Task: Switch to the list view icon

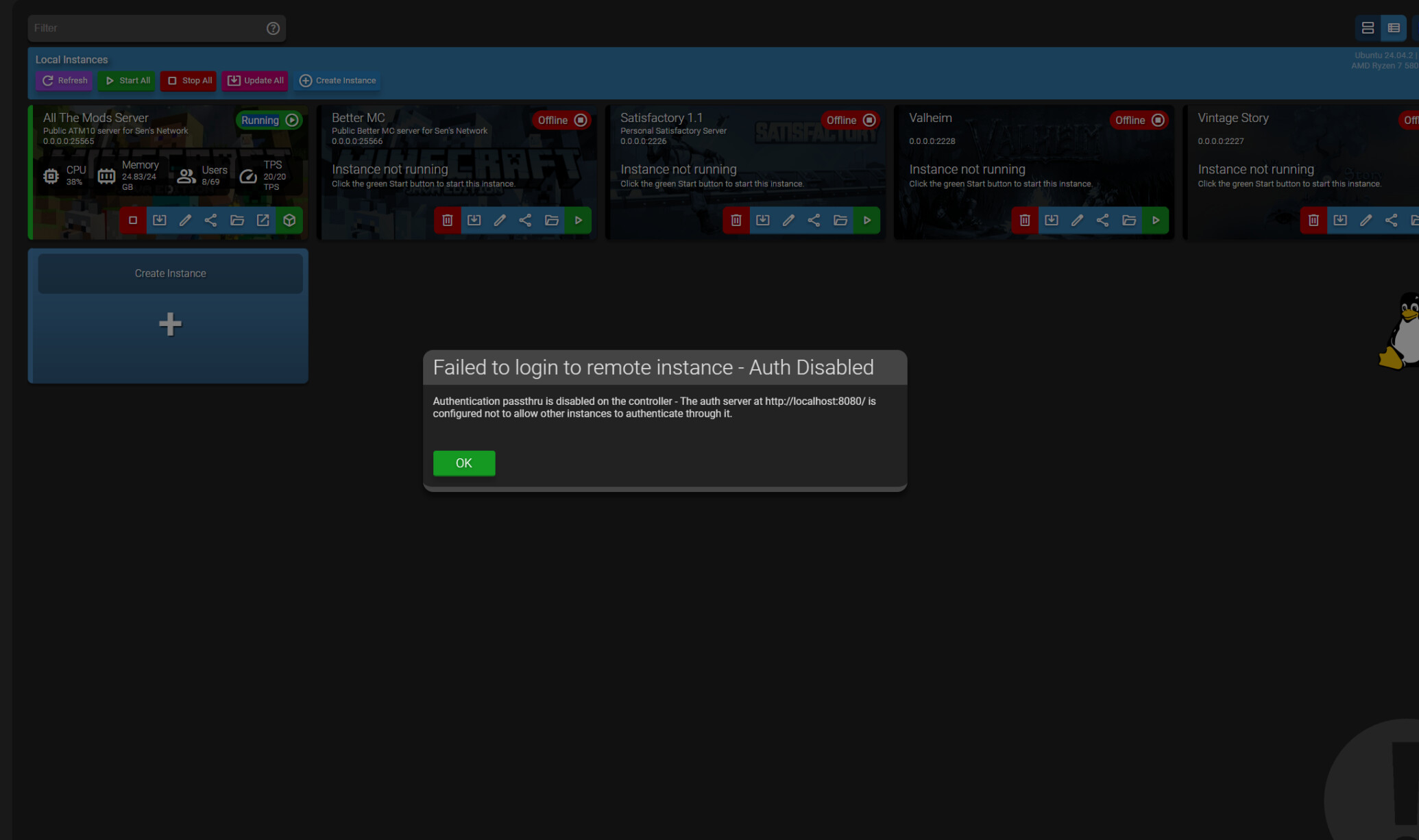Action: (x=1394, y=28)
